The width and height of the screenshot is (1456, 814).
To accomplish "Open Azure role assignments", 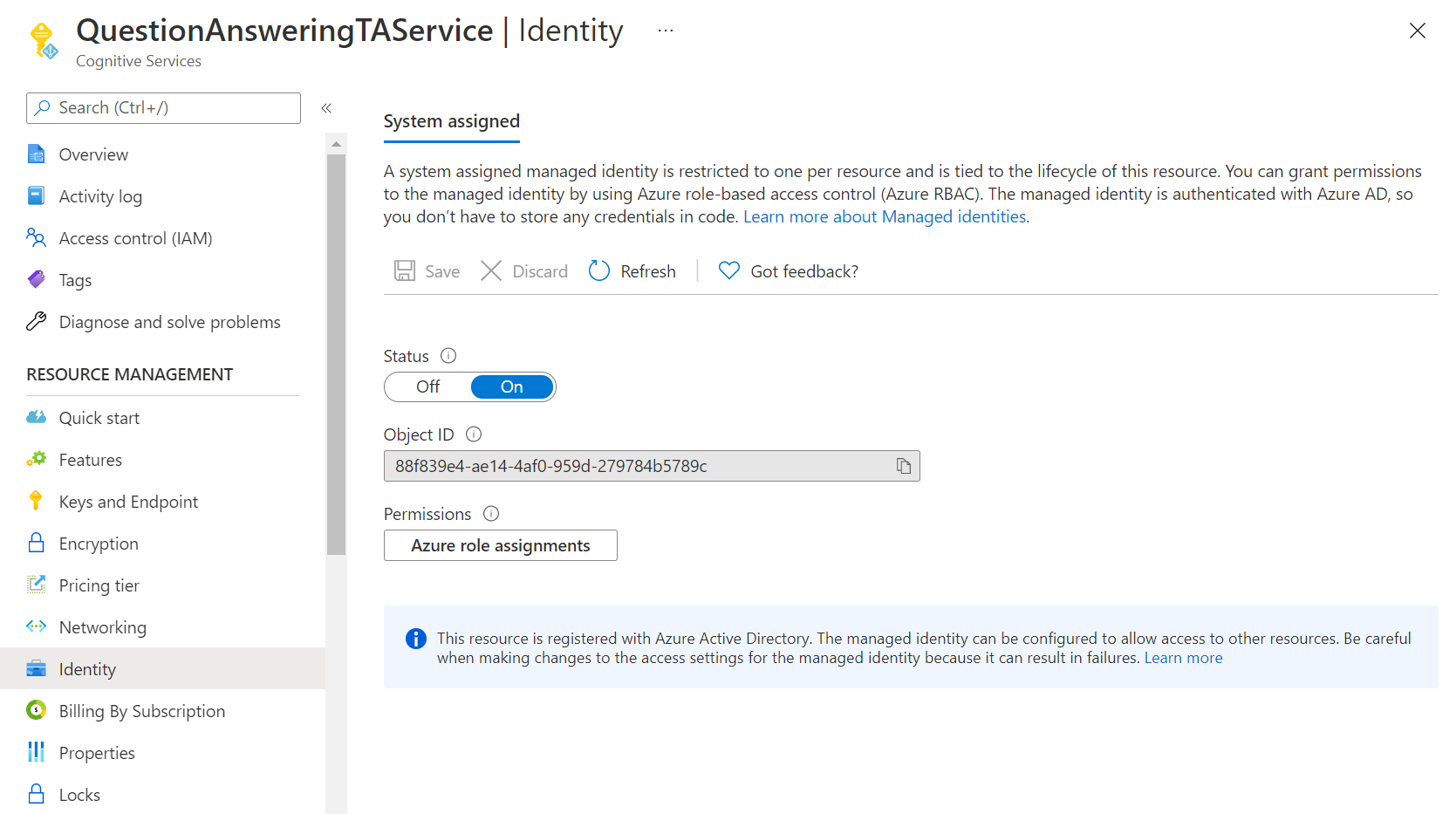I will (x=500, y=544).
